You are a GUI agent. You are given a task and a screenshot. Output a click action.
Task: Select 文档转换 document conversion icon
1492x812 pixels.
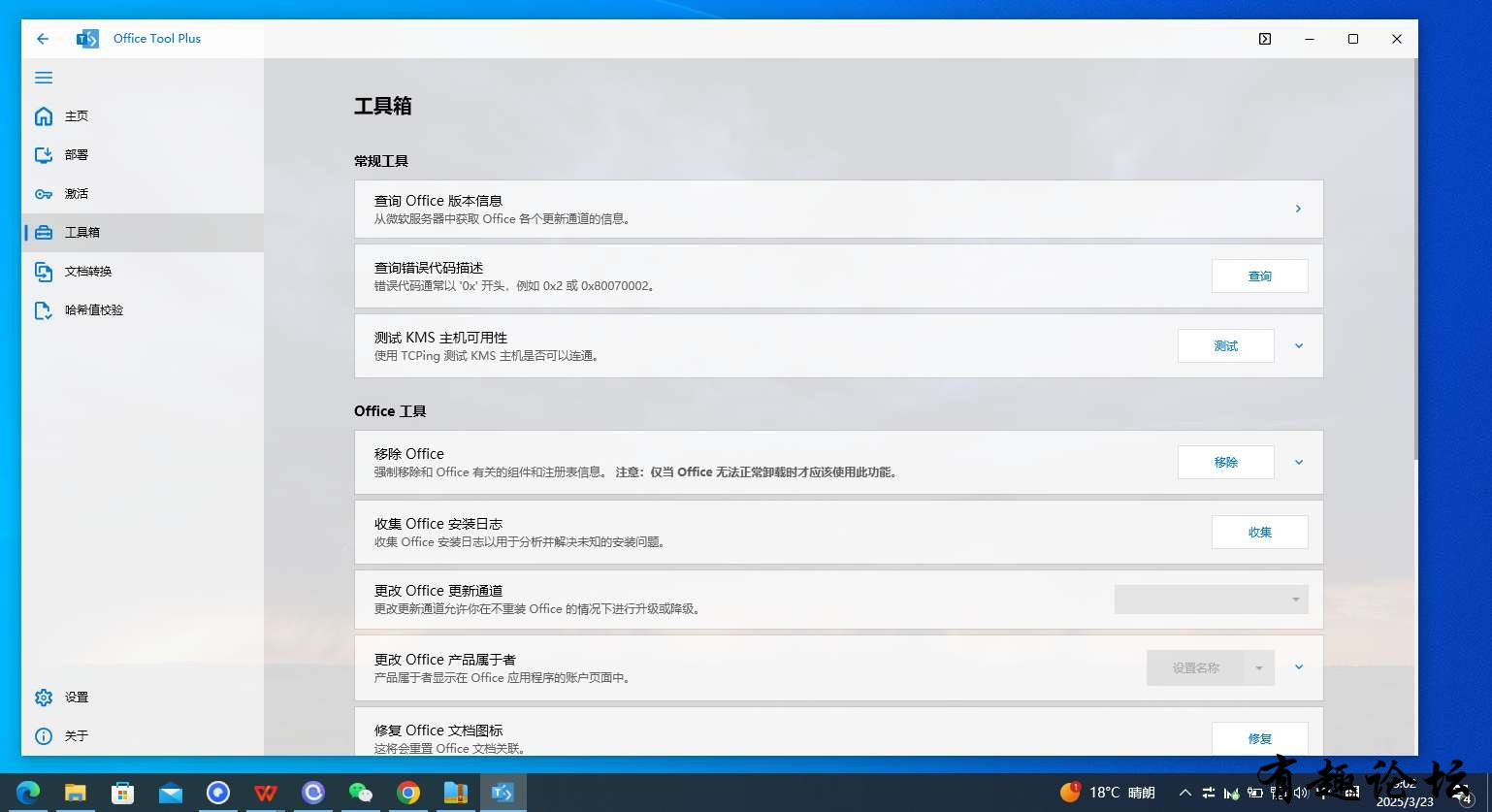(44, 272)
